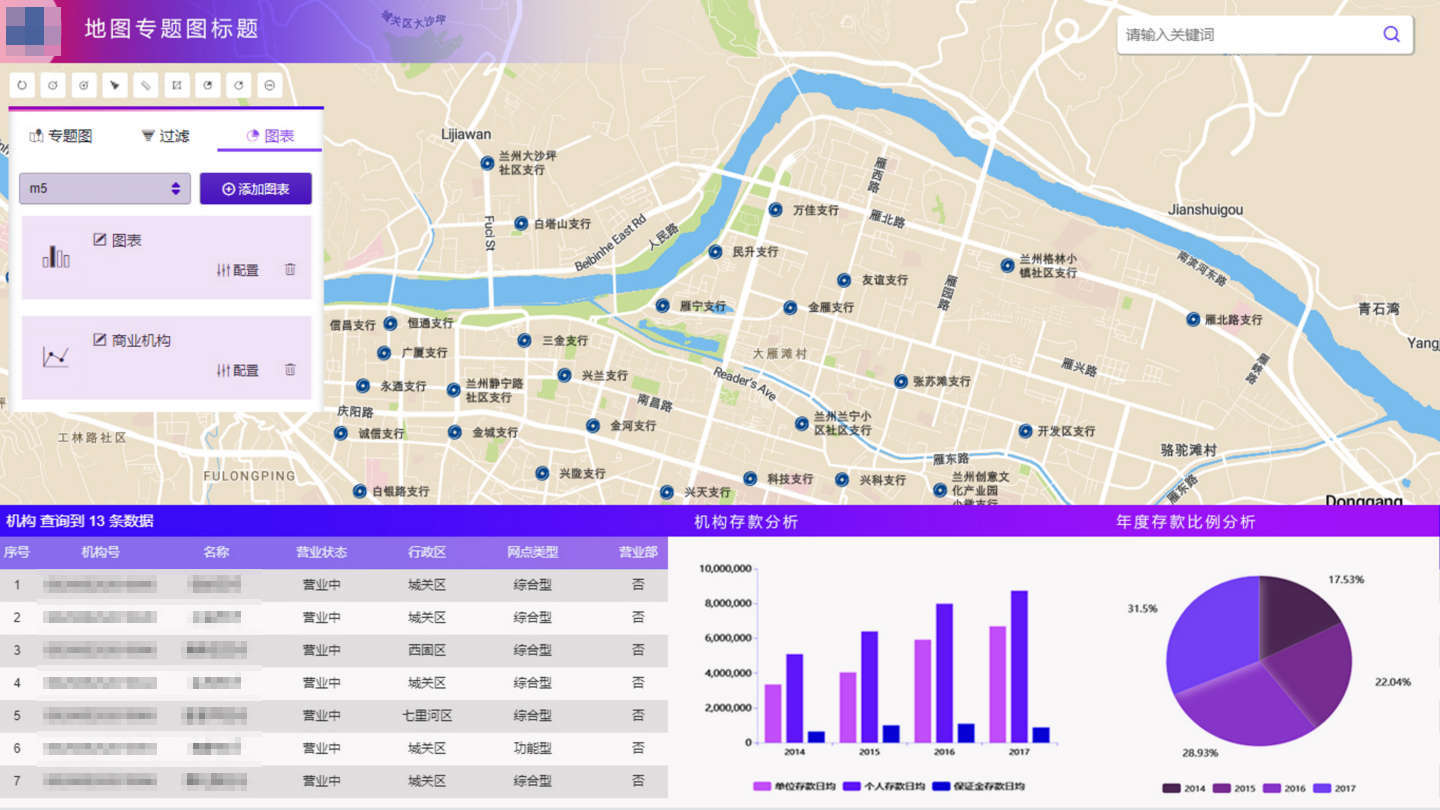Viewport: 1440px width, 810px height.
Task: Click the line chart thumbnail icon
Action: click(x=56, y=356)
